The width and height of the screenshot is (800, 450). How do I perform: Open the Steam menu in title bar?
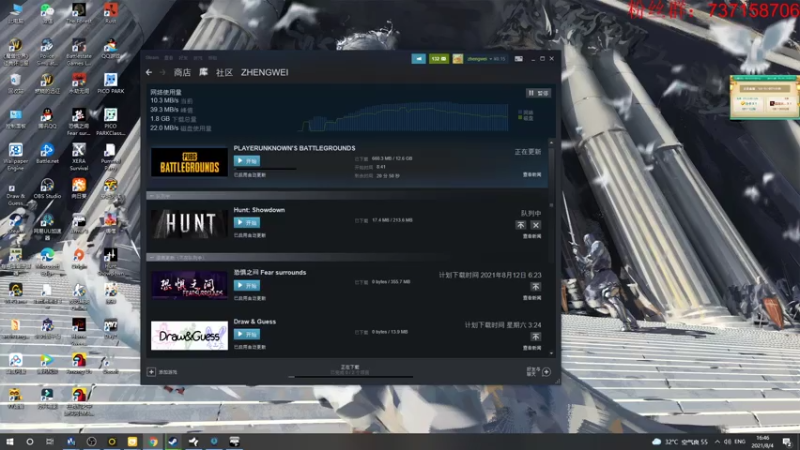coord(152,58)
